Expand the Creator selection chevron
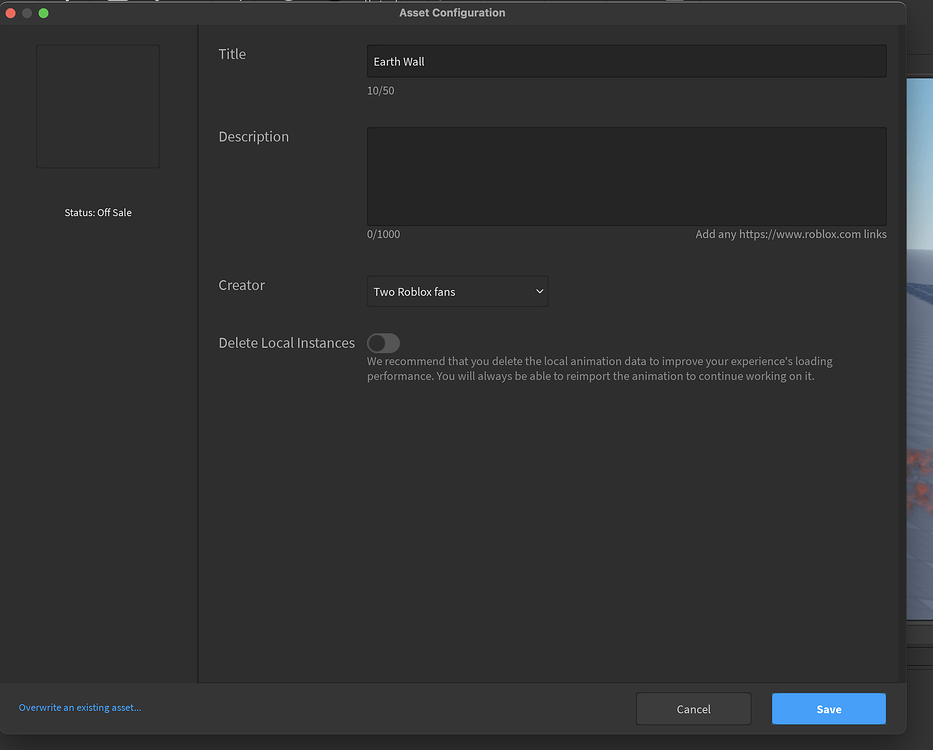The height and width of the screenshot is (750, 933). point(539,291)
